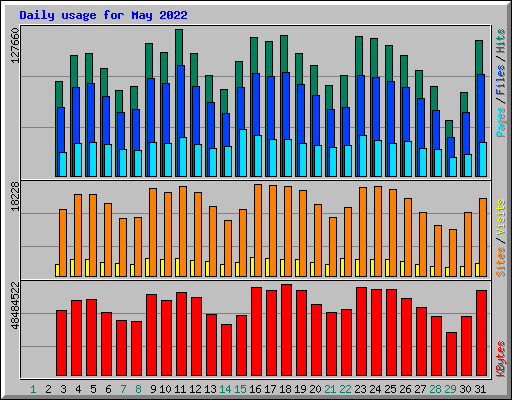The height and width of the screenshot is (400, 512).
Task: Click day label "26" on the x-axis
Action: tap(405, 389)
